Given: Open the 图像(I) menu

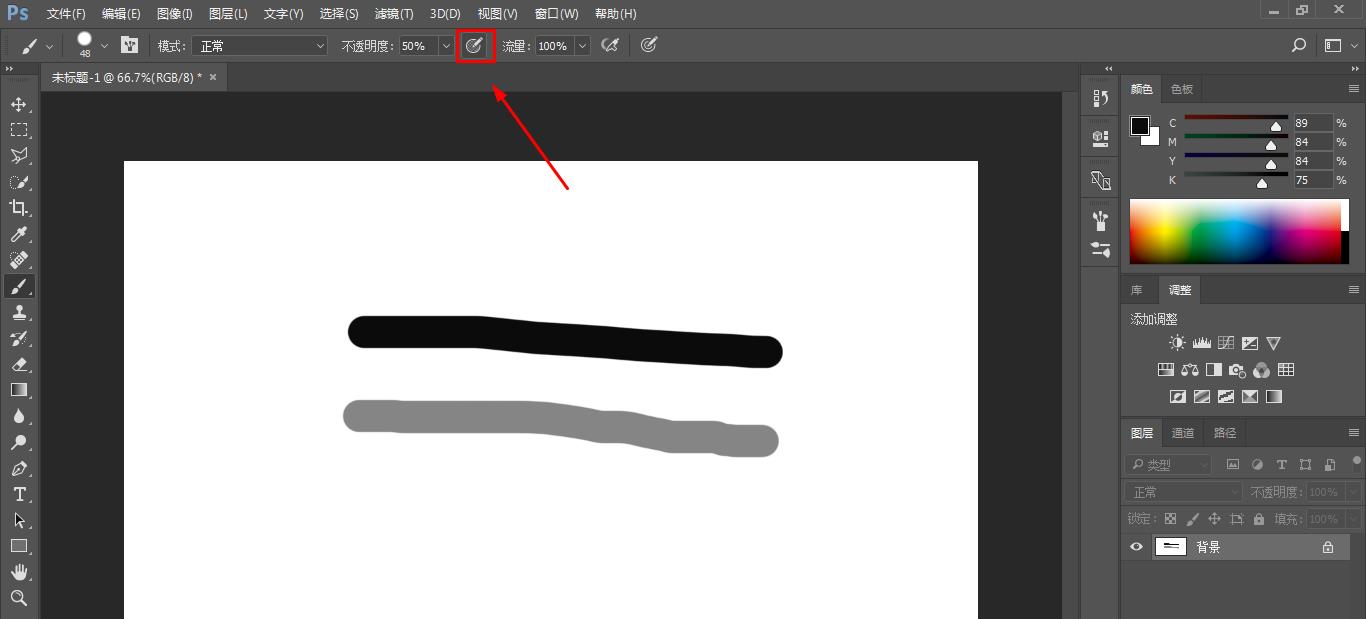Looking at the screenshot, I should click(x=175, y=14).
